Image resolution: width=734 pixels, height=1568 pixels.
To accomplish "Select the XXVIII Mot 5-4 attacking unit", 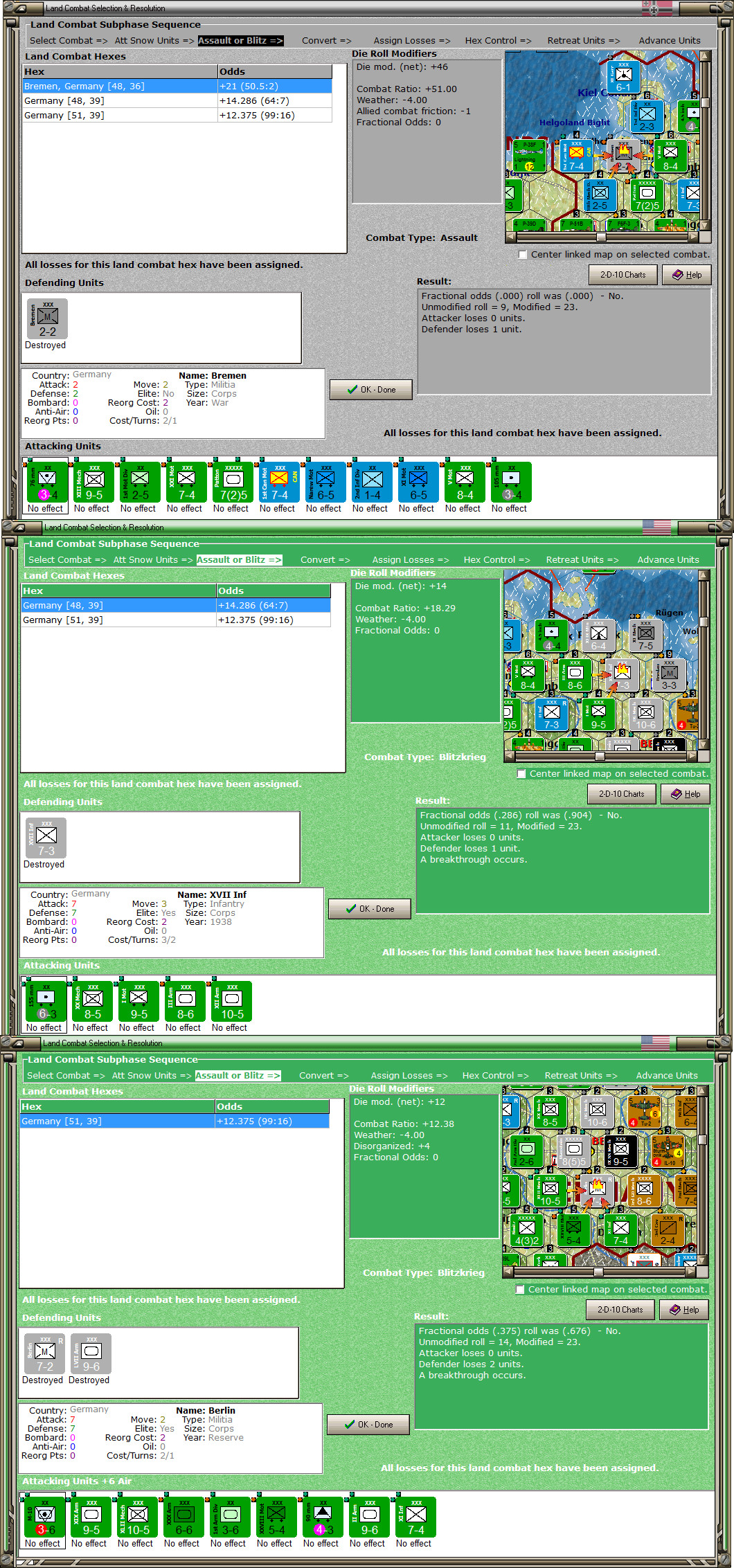I will coord(277,1517).
